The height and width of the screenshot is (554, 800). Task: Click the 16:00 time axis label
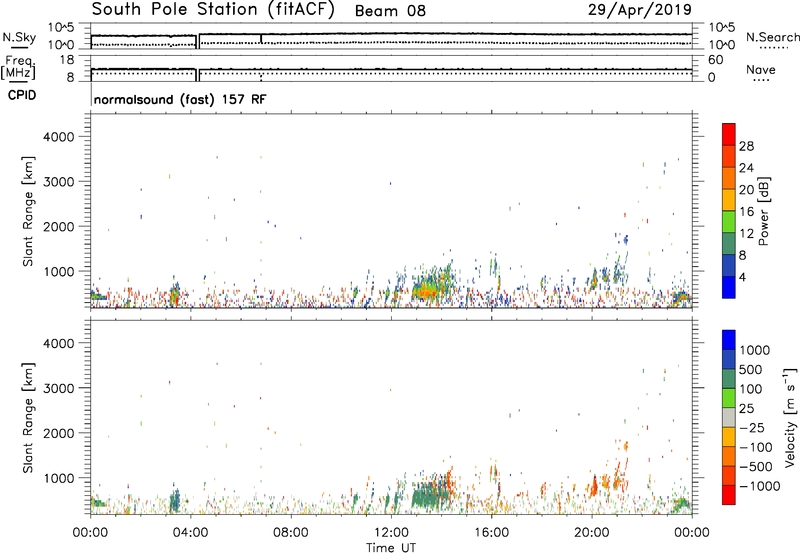point(491,533)
